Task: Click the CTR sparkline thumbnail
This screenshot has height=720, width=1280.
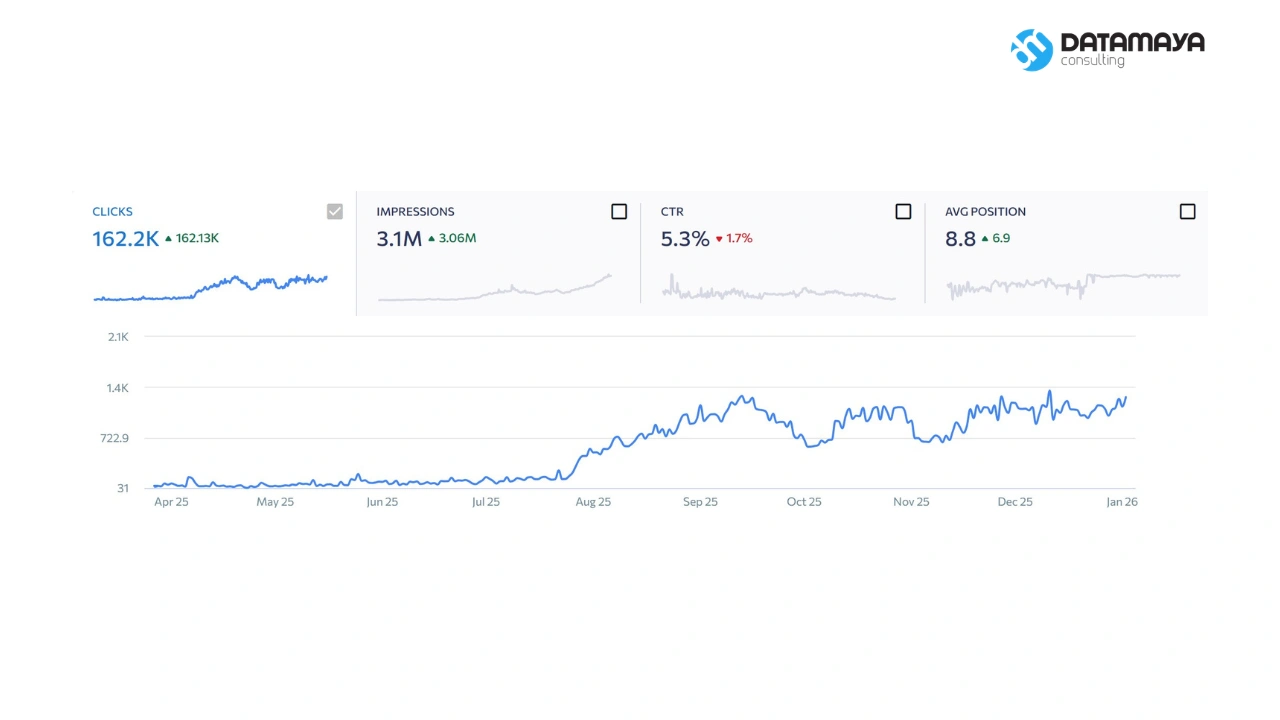Action: point(779,287)
